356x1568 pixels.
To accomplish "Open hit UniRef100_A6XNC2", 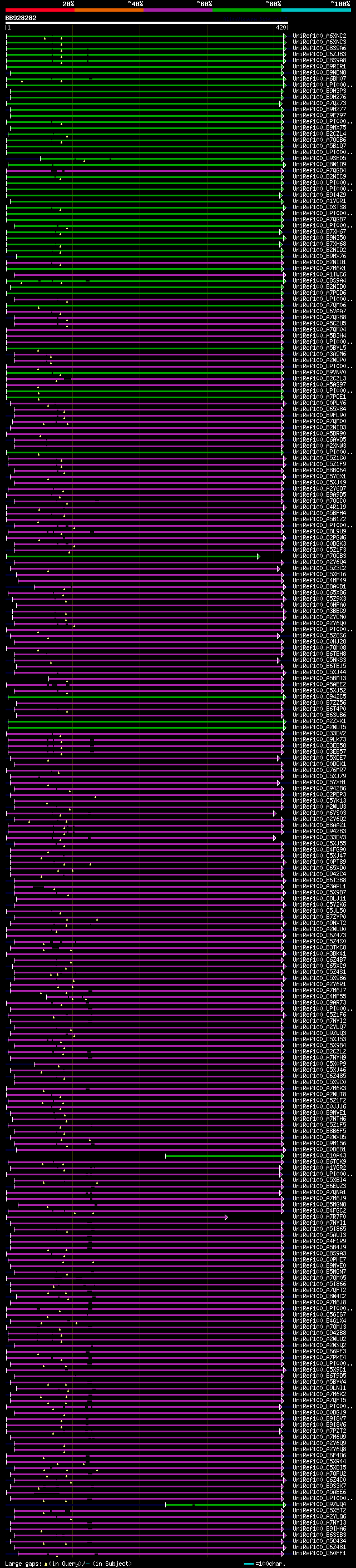I will pos(319,36).
